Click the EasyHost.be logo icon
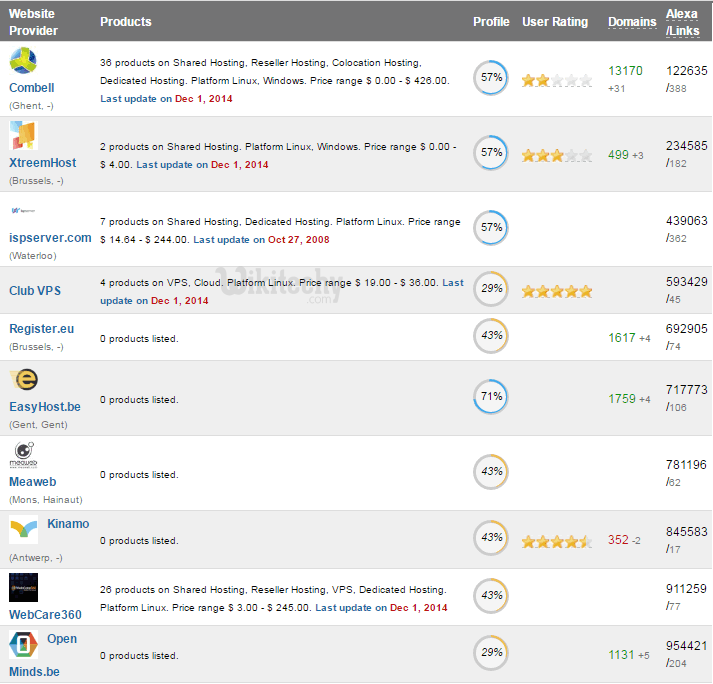 [24, 379]
